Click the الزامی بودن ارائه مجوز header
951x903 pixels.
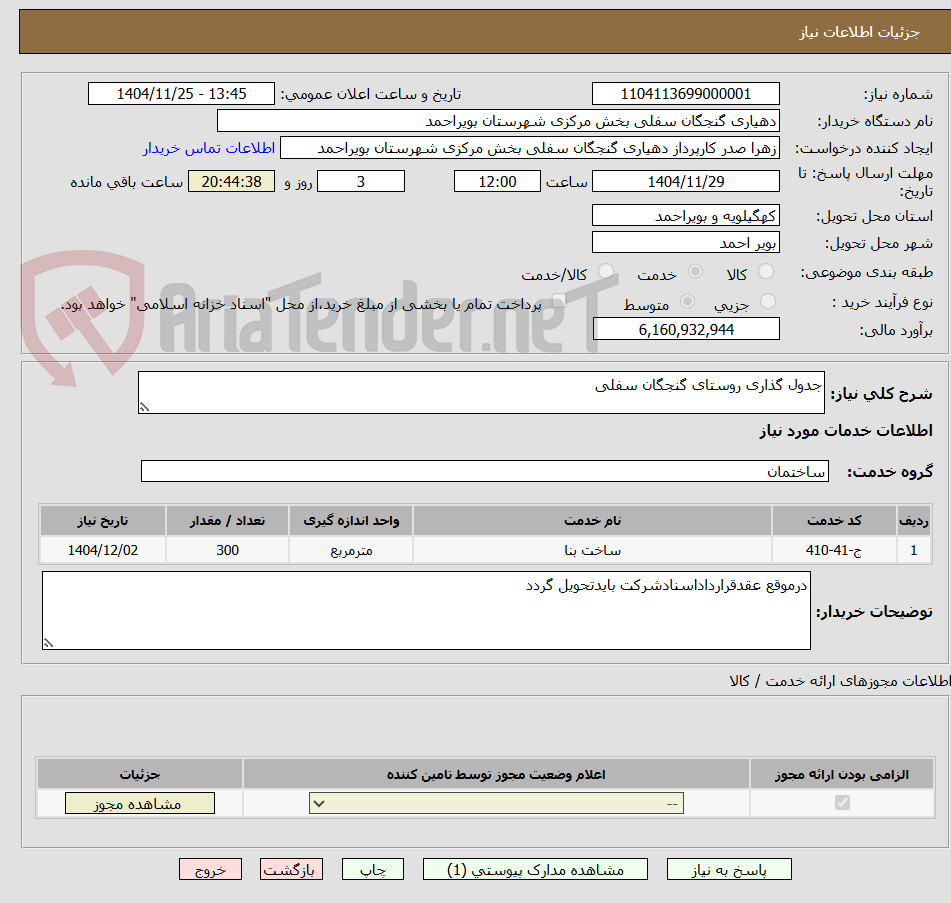click(x=842, y=774)
